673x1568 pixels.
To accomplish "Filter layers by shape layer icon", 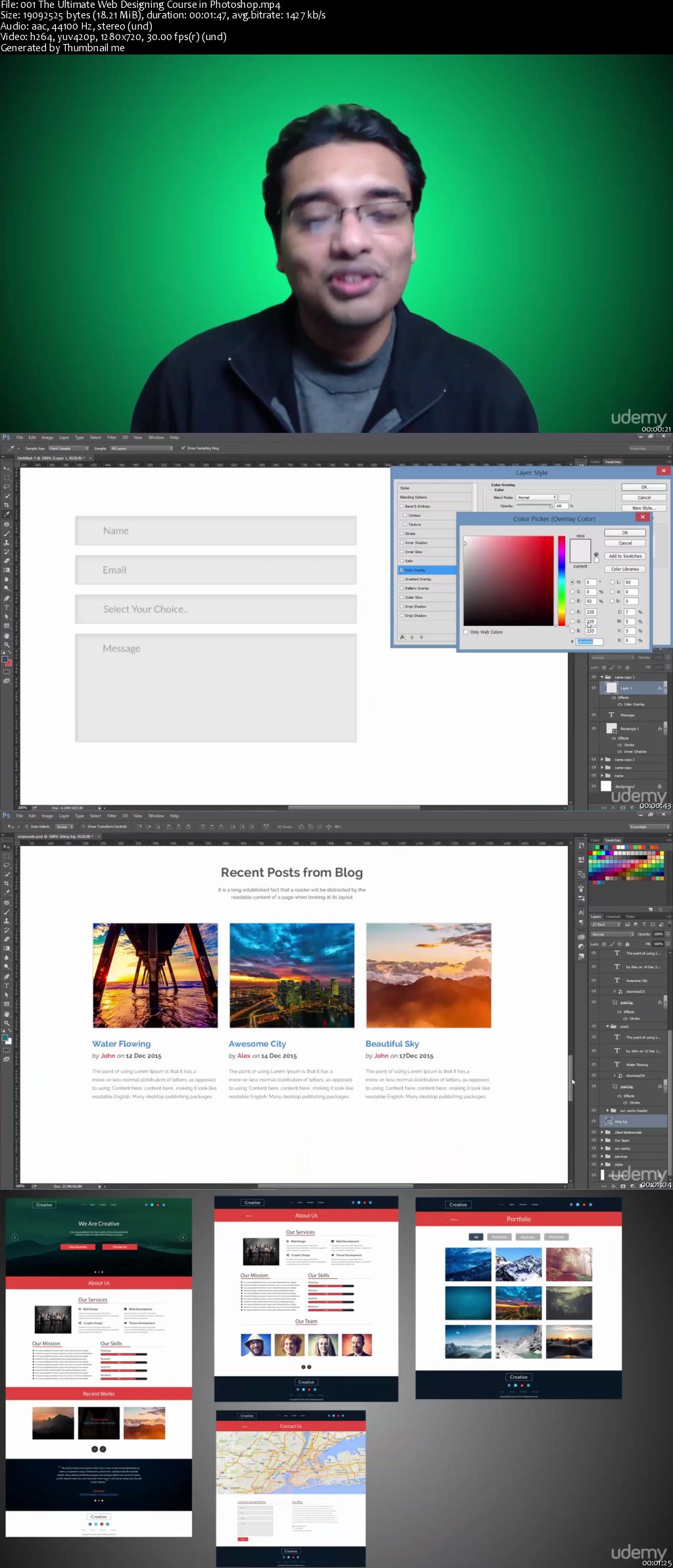I will click(x=653, y=924).
